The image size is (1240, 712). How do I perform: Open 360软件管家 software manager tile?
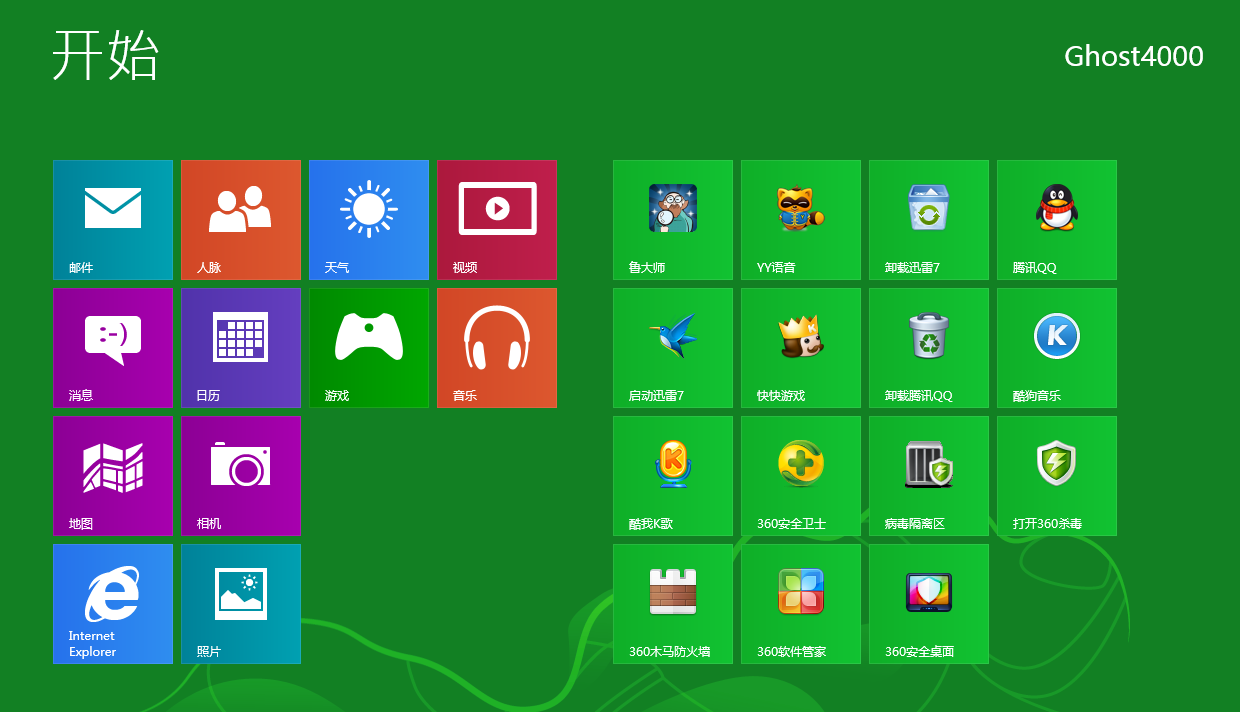pos(801,604)
